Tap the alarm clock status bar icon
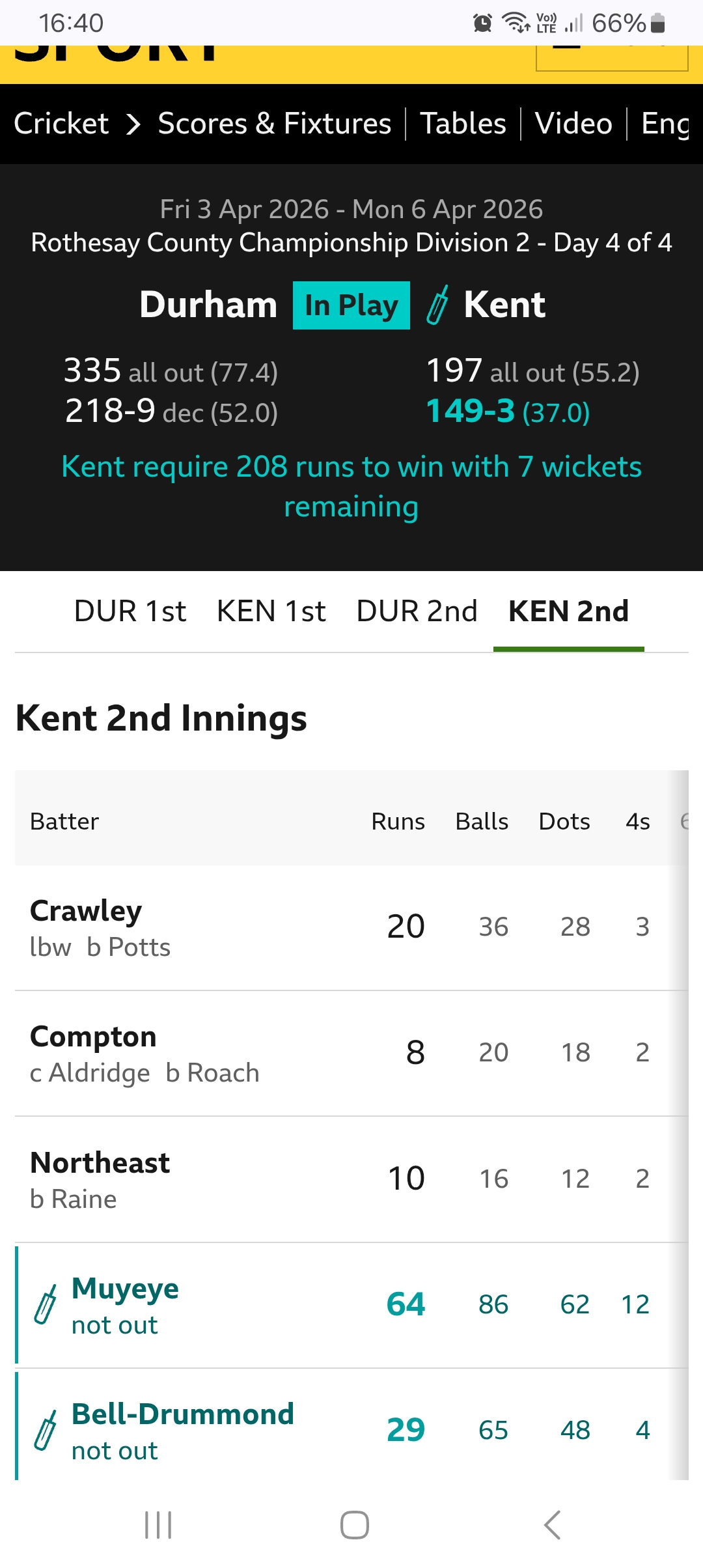This screenshot has width=703, height=1568. [x=482, y=23]
